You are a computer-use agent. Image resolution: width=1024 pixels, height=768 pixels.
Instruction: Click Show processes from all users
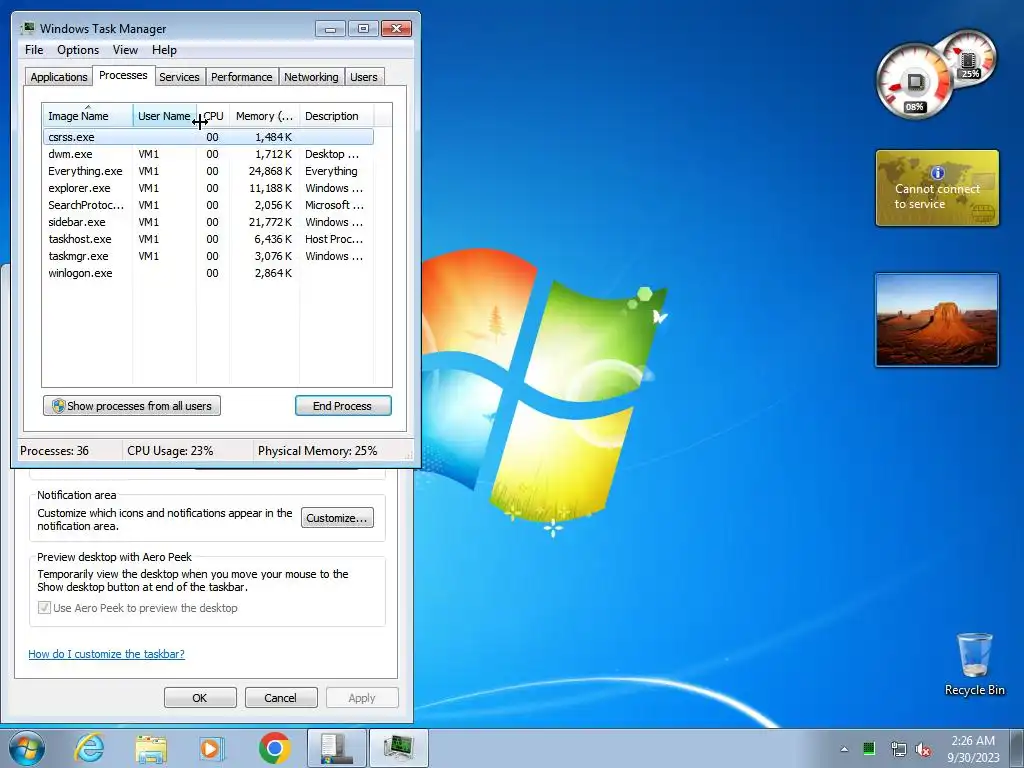pyautogui.click(x=132, y=406)
